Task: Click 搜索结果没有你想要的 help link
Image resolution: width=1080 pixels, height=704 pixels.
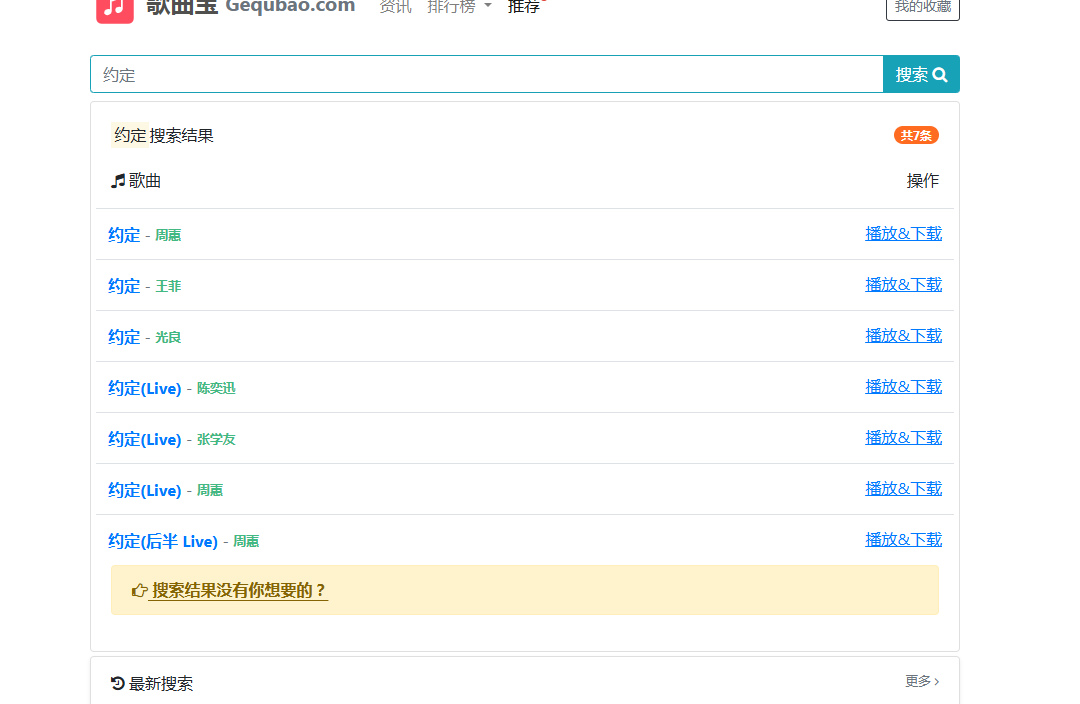Action: click(238, 591)
